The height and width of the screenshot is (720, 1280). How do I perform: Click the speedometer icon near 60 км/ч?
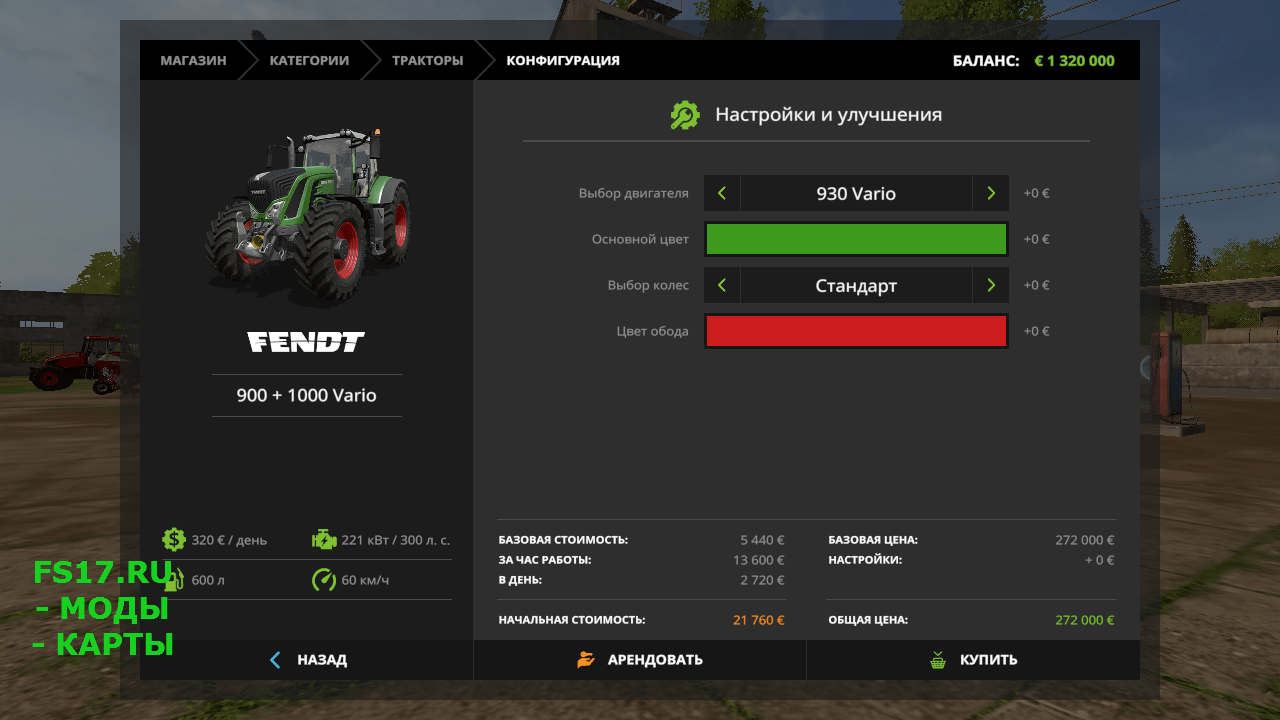324,580
